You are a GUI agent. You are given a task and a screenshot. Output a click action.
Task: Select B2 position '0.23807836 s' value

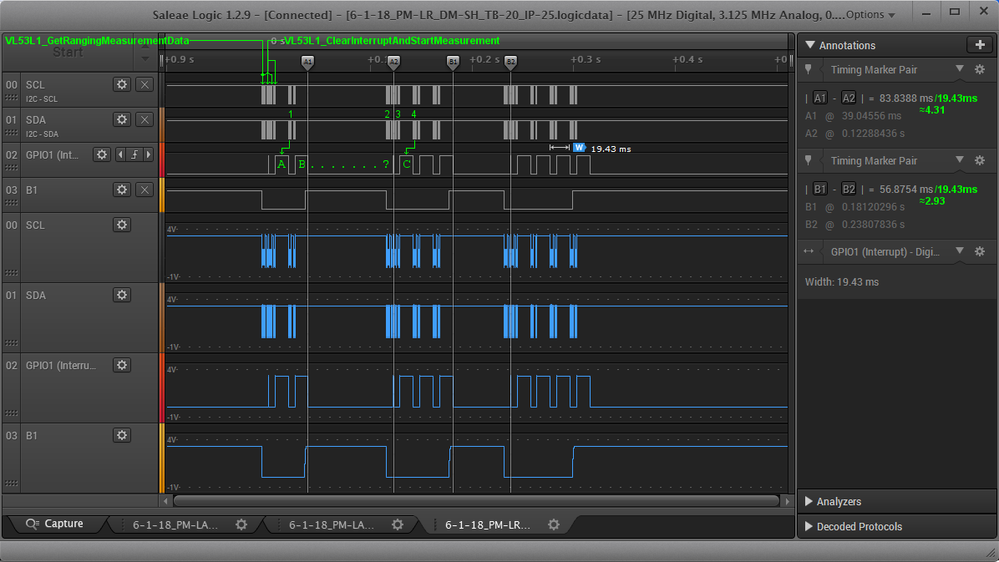(873, 225)
